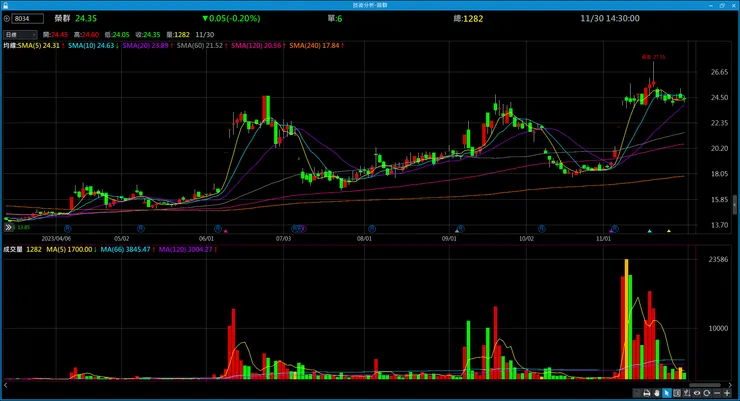Click the vertical scroll handle on the chart's right edge
Viewport: 740px width, 401px height.
click(734, 205)
